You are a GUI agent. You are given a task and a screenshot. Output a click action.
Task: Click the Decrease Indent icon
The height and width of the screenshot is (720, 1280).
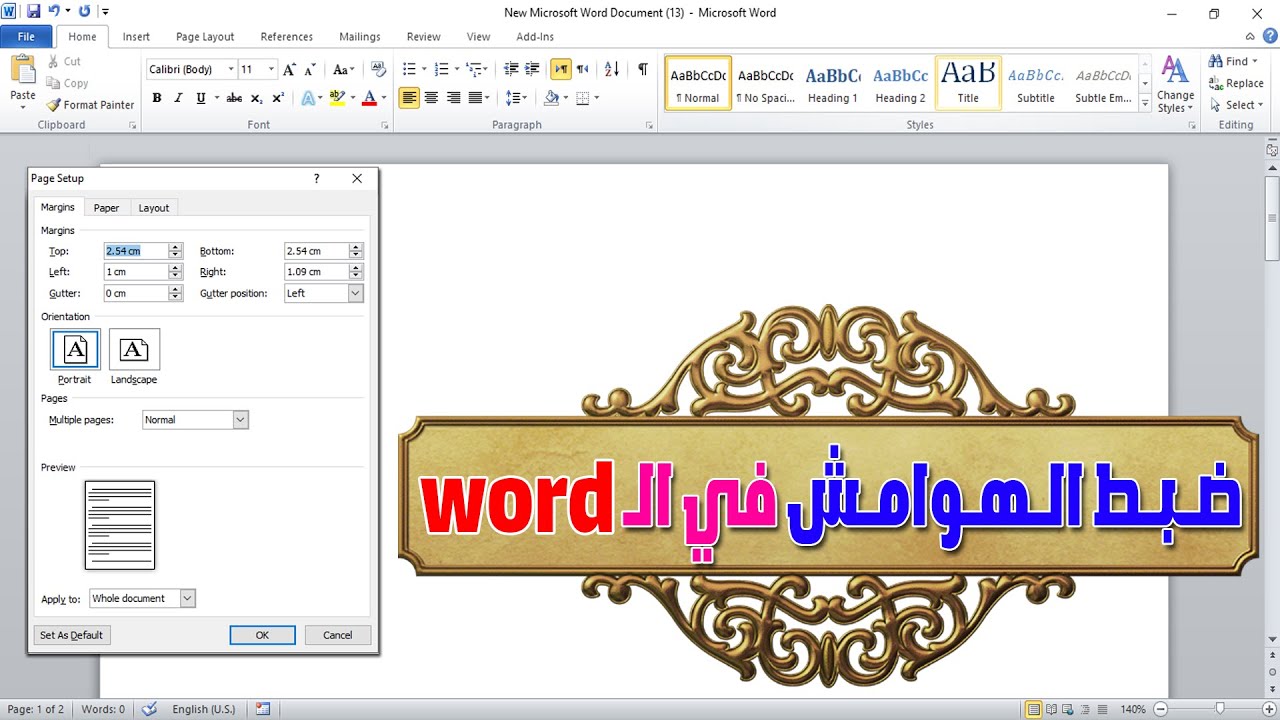click(511, 69)
